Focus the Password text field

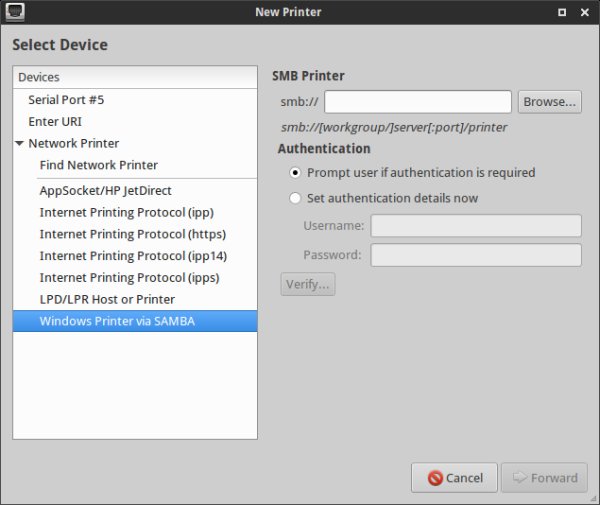pyautogui.click(x=475, y=255)
